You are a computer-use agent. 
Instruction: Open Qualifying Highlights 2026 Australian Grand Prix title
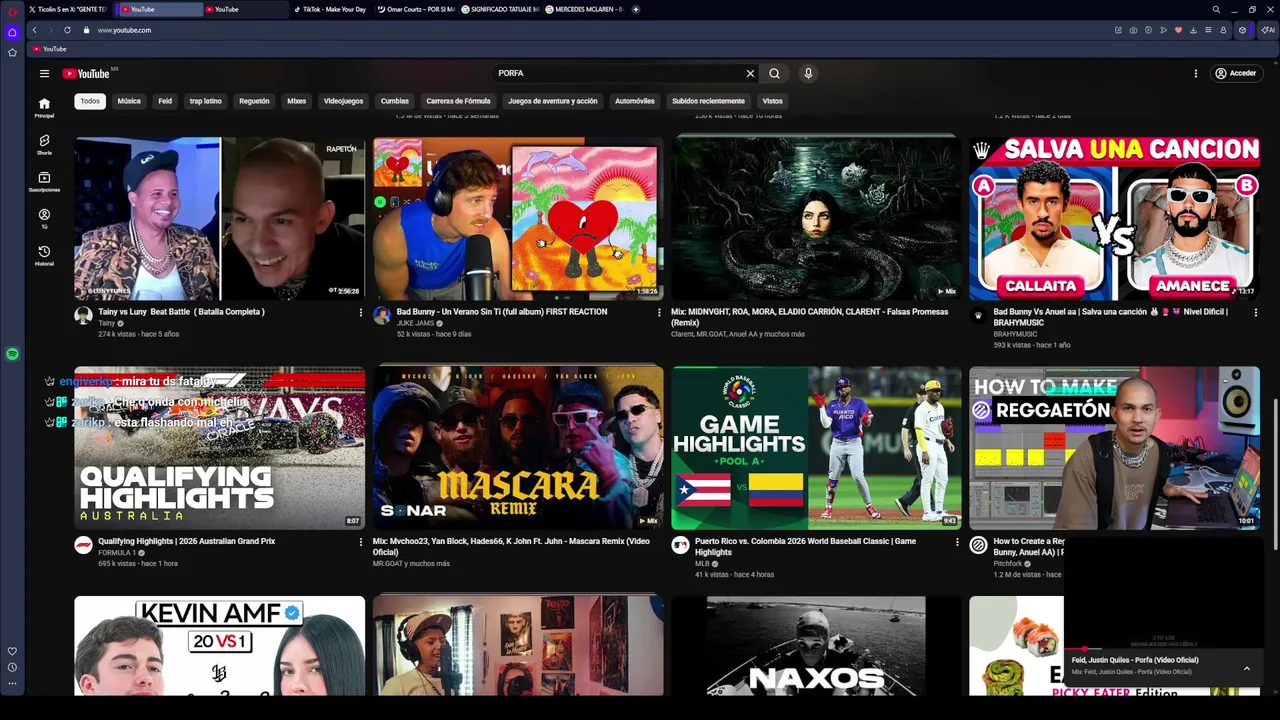pos(186,541)
